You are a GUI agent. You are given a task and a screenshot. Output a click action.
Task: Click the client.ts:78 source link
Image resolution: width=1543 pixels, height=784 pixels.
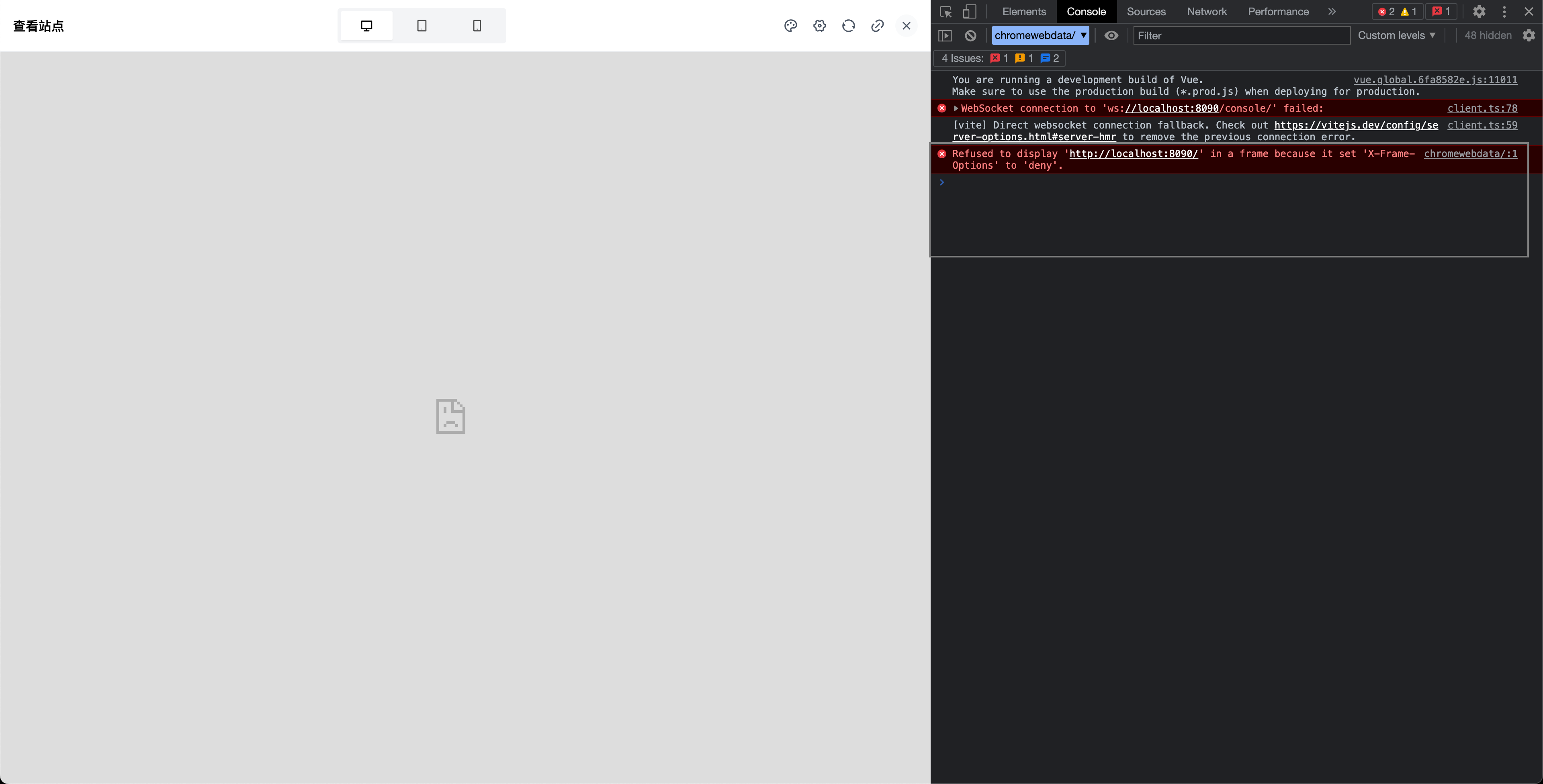click(1482, 108)
